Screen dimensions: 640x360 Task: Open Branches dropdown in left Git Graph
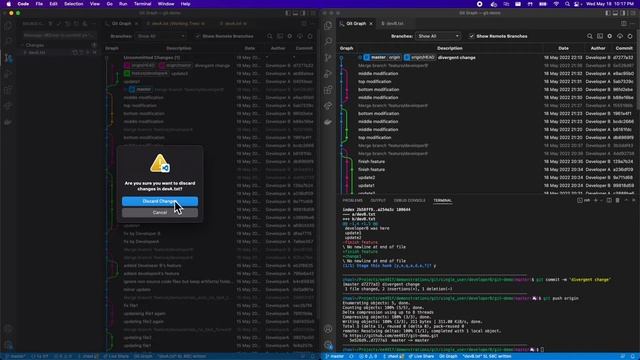tap(160, 36)
